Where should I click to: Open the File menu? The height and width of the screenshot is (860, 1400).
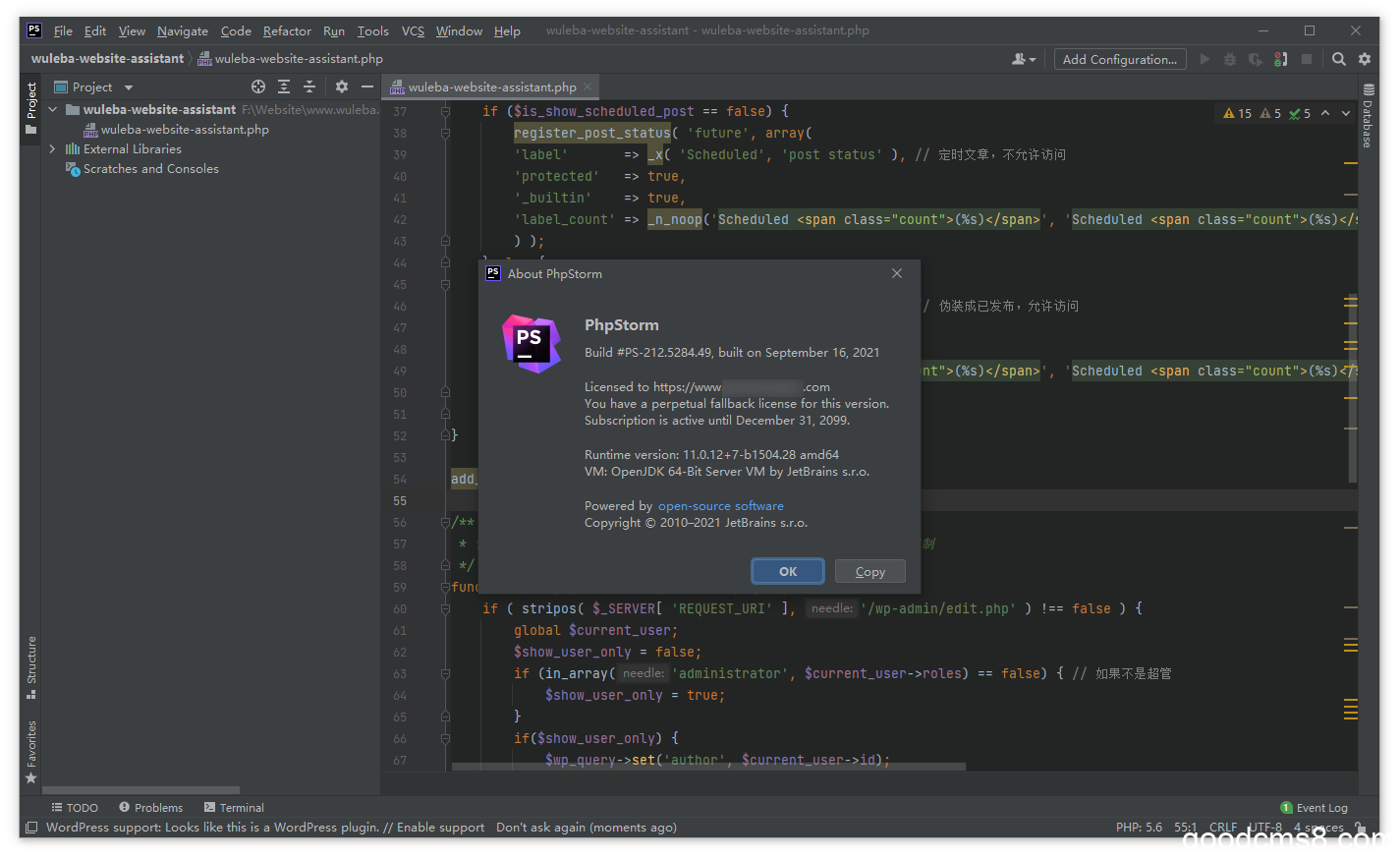coord(63,31)
